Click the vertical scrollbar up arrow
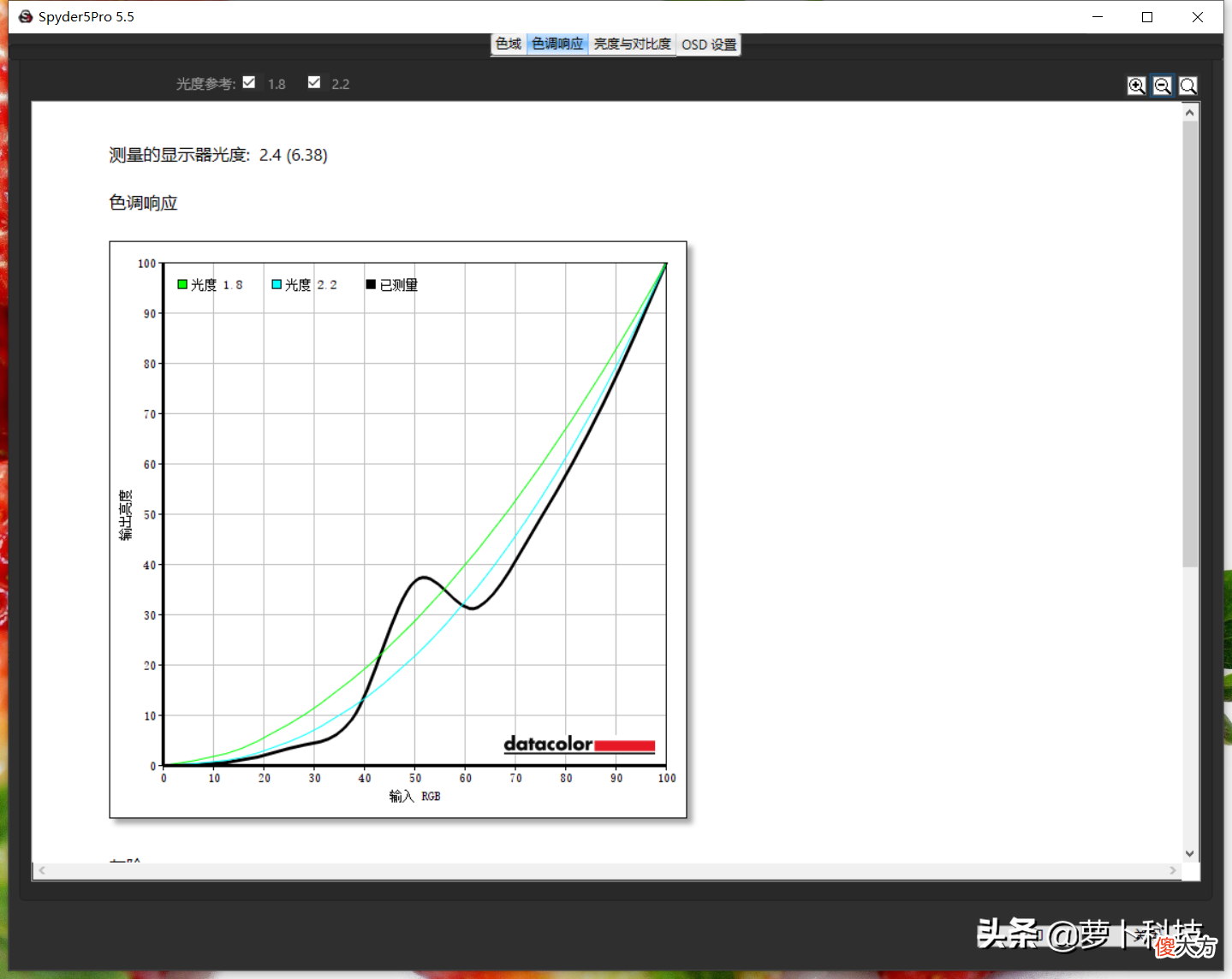 pos(1190,112)
